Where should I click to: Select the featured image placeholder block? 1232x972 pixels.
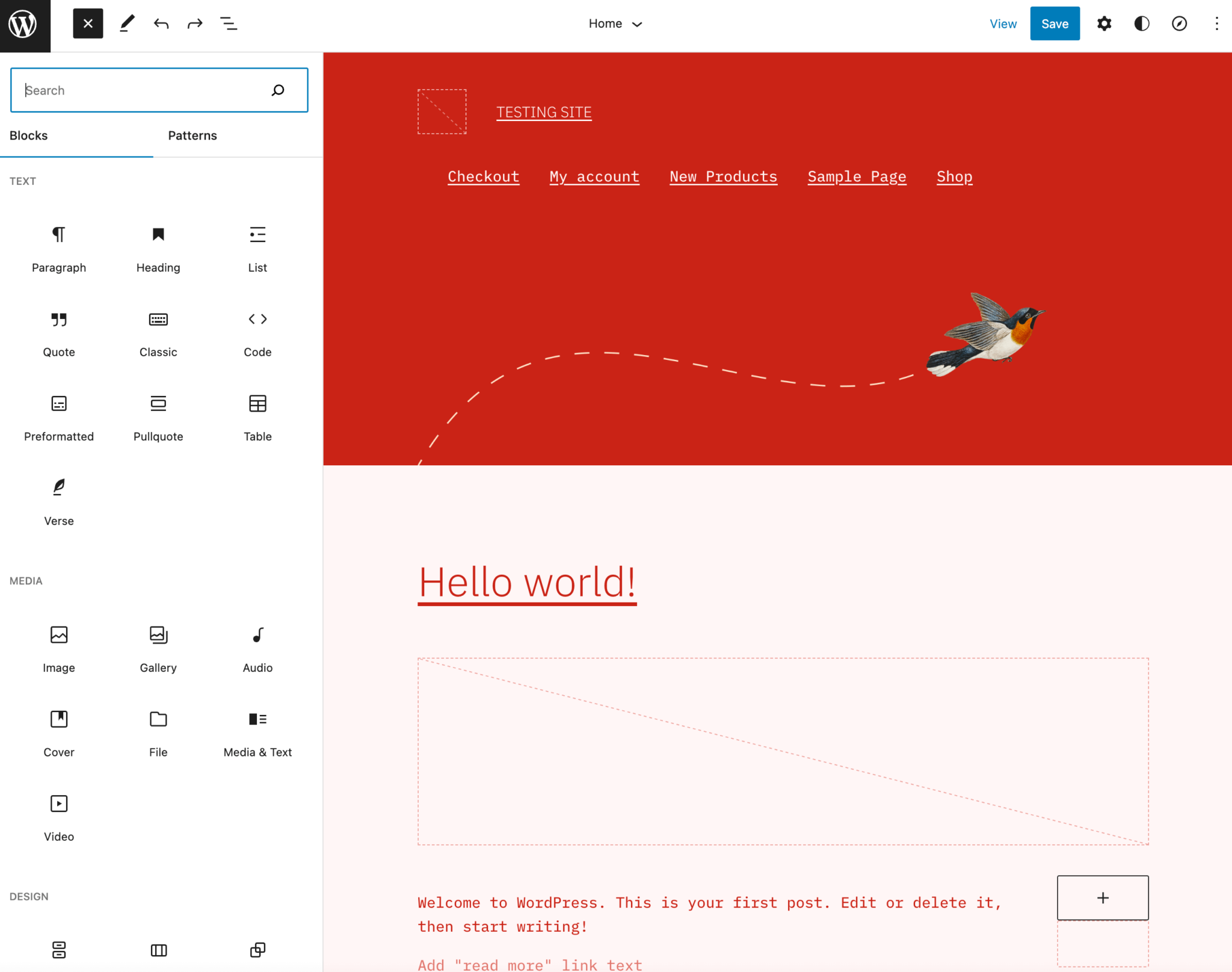tap(783, 751)
